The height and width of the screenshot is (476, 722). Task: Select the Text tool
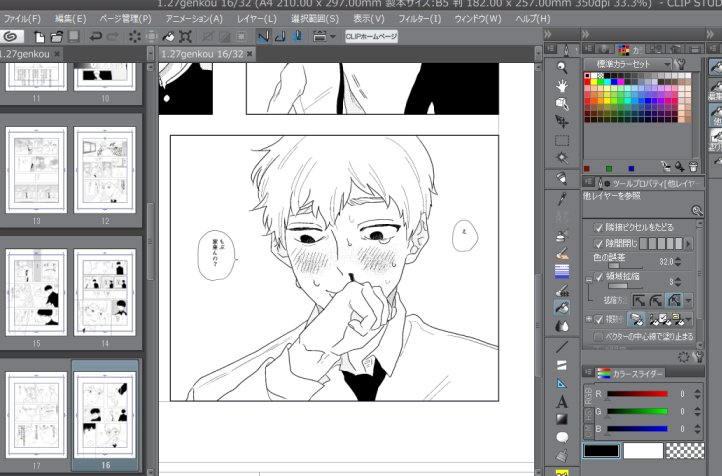[x=562, y=402]
